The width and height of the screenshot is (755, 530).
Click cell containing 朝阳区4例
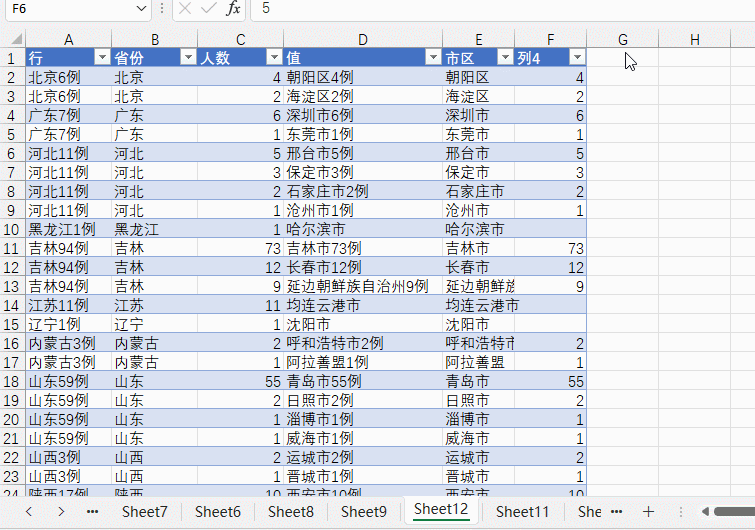(x=363, y=77)
